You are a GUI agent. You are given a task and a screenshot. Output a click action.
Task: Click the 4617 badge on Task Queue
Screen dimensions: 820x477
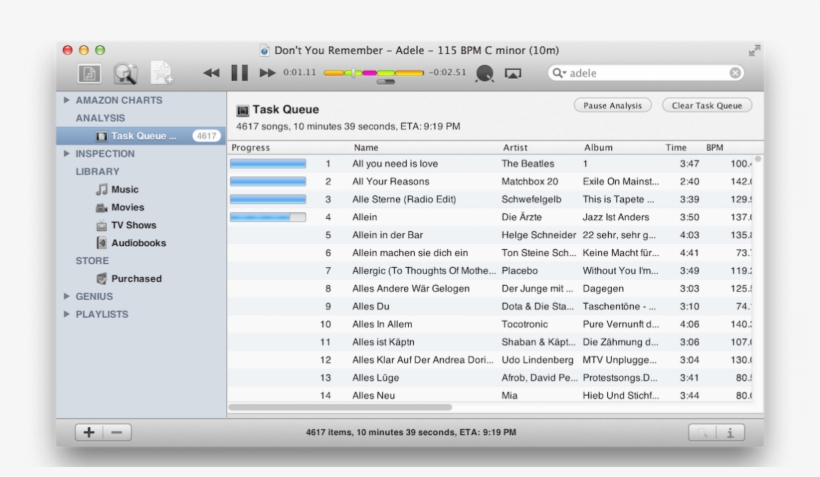click(x=206, y=136)
